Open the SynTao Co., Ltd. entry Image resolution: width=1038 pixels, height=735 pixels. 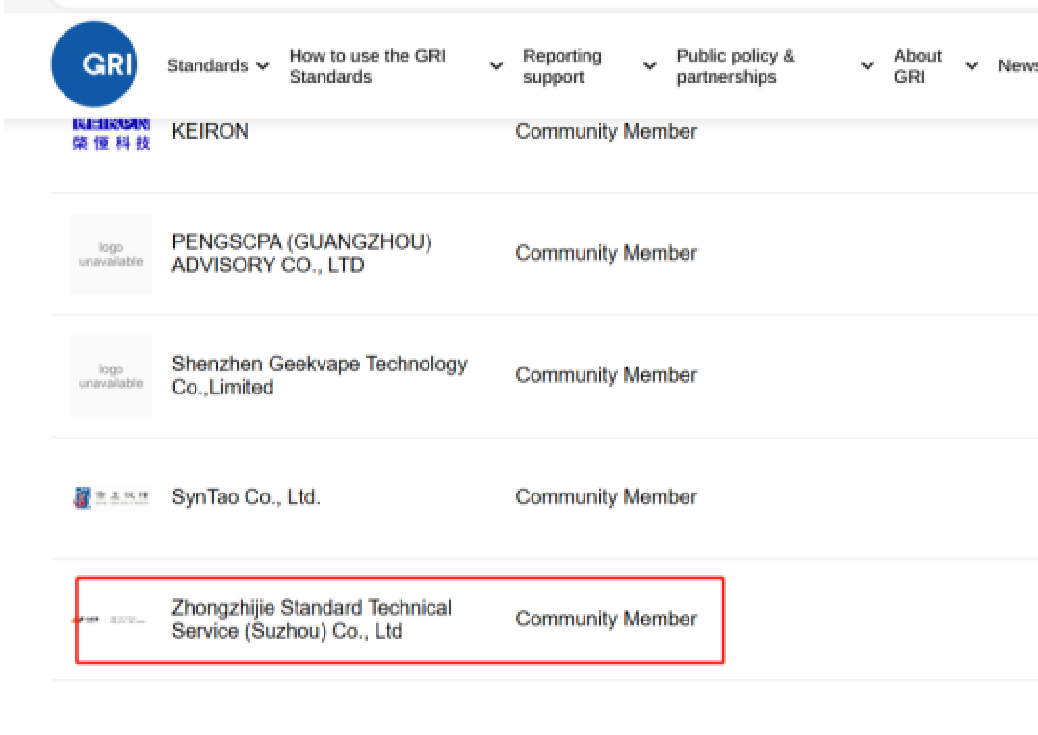[246, 497]
